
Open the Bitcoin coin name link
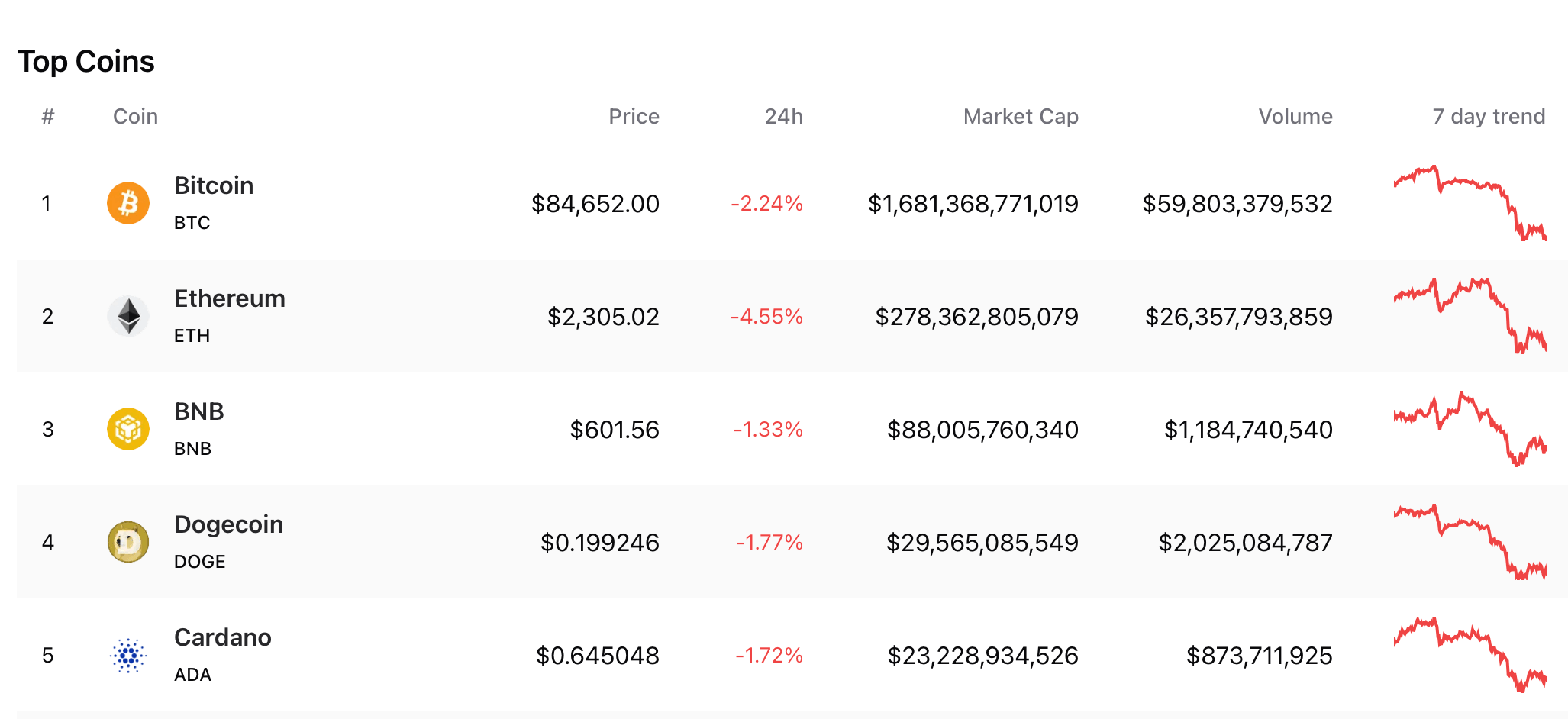pos(214,185)
